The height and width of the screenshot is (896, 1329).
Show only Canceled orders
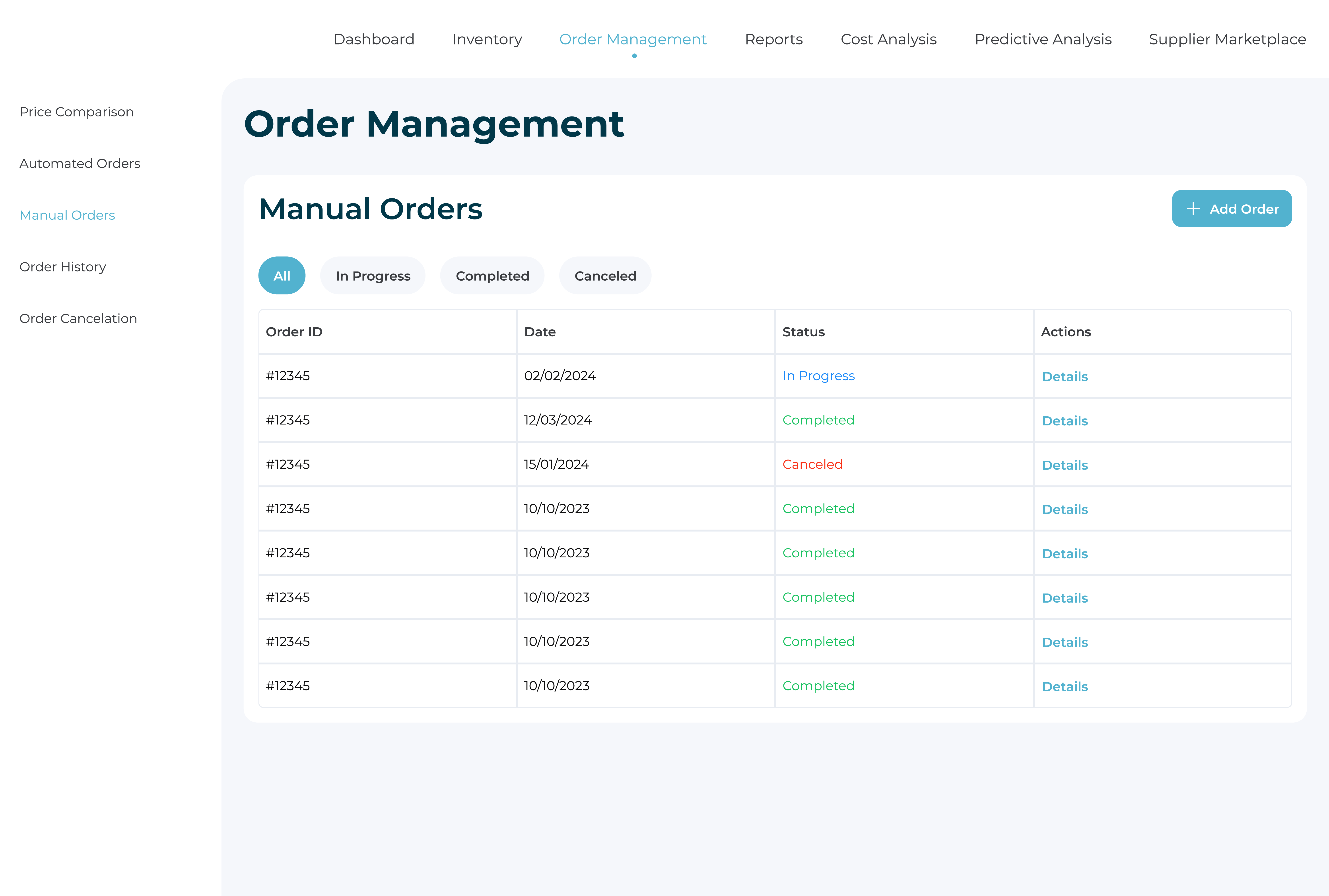(x=605, y=276)
